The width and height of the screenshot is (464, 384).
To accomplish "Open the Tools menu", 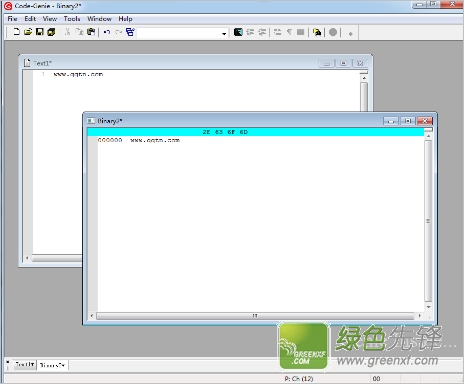I will click(72, 19).
